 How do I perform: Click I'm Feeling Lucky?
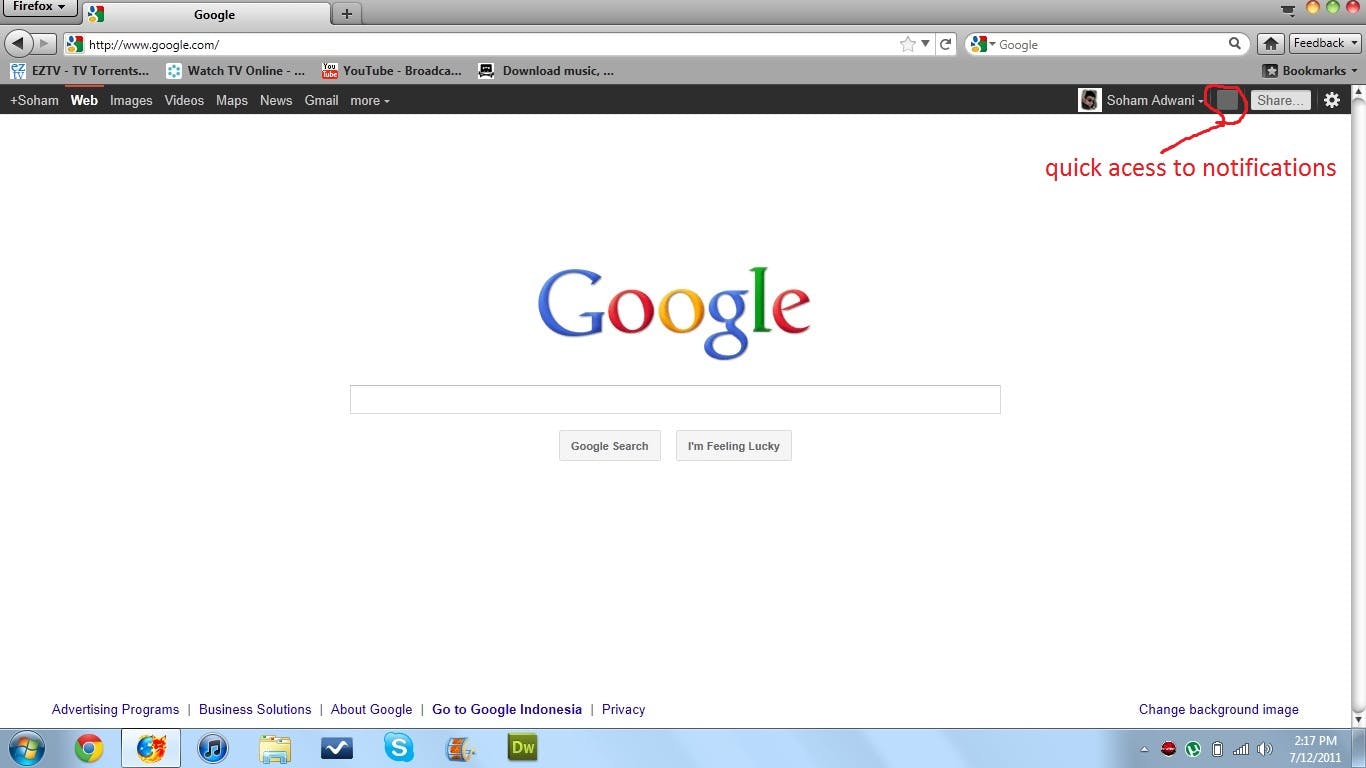[x=734, y=446]
